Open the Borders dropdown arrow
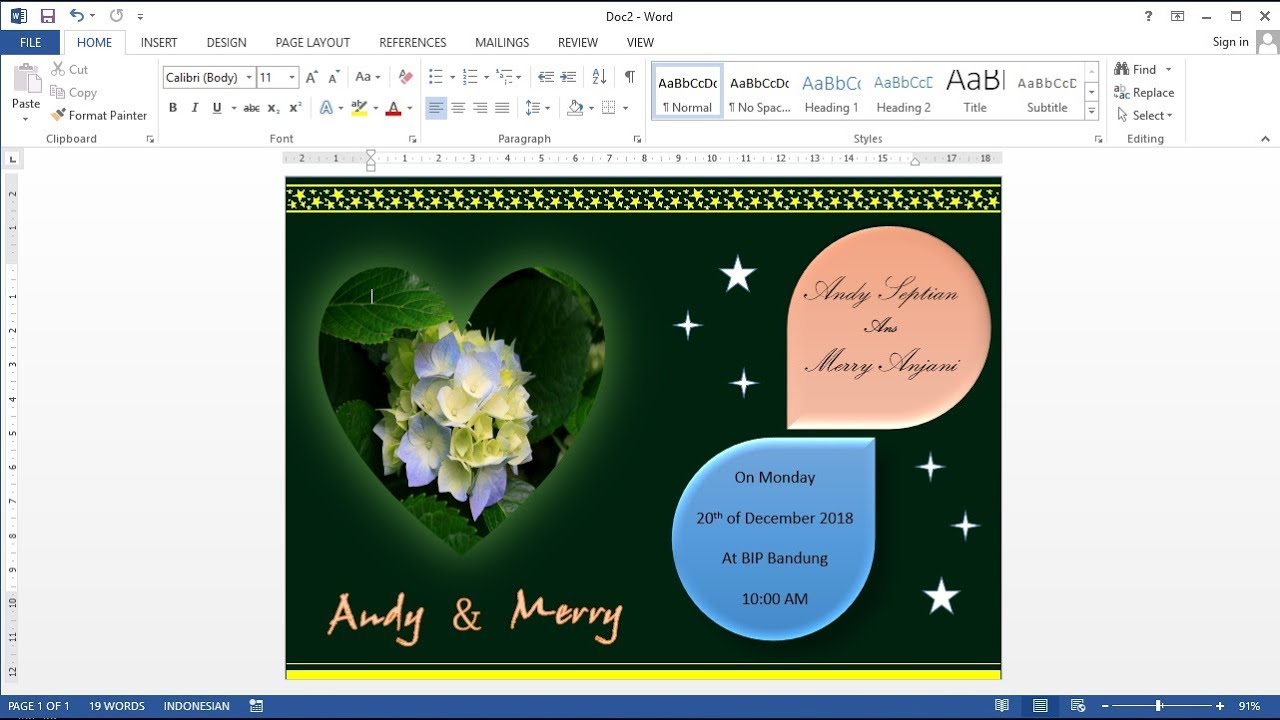Image resolution: width=1280 pixels, height=720 pixels. [x=625, y=108]
